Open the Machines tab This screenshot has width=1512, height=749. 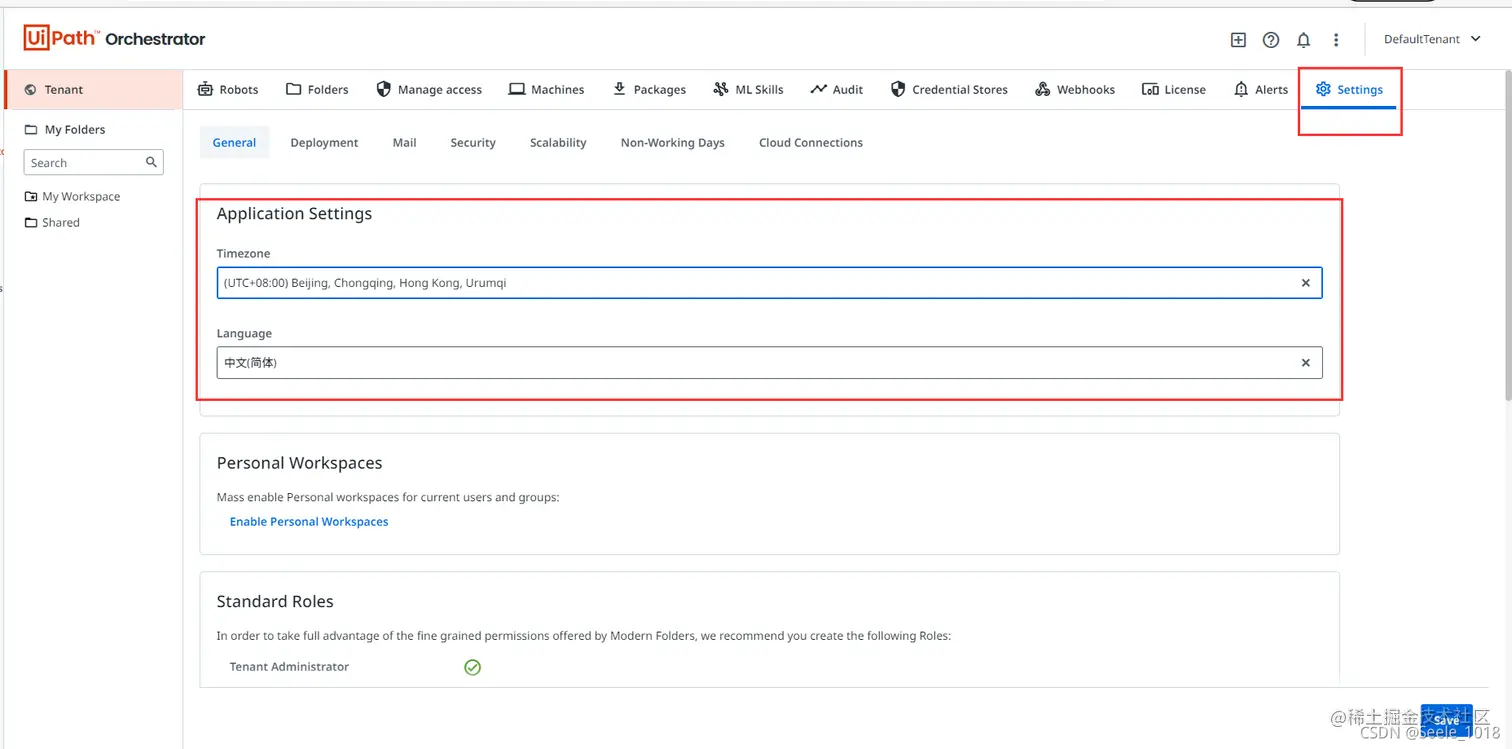pos(546,89)
